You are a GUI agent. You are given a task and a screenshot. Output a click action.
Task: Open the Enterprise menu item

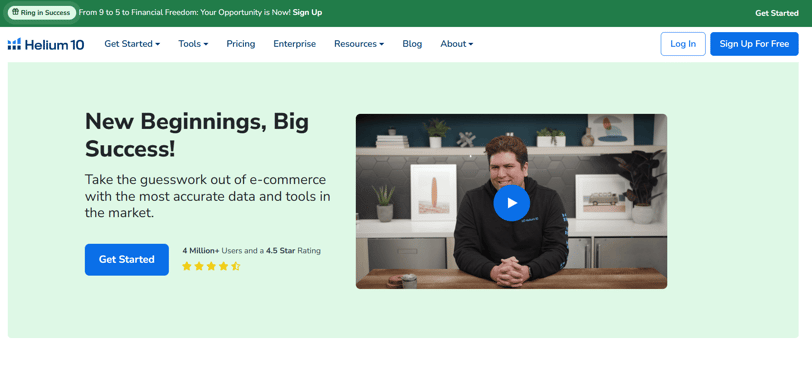coord(295,44)
